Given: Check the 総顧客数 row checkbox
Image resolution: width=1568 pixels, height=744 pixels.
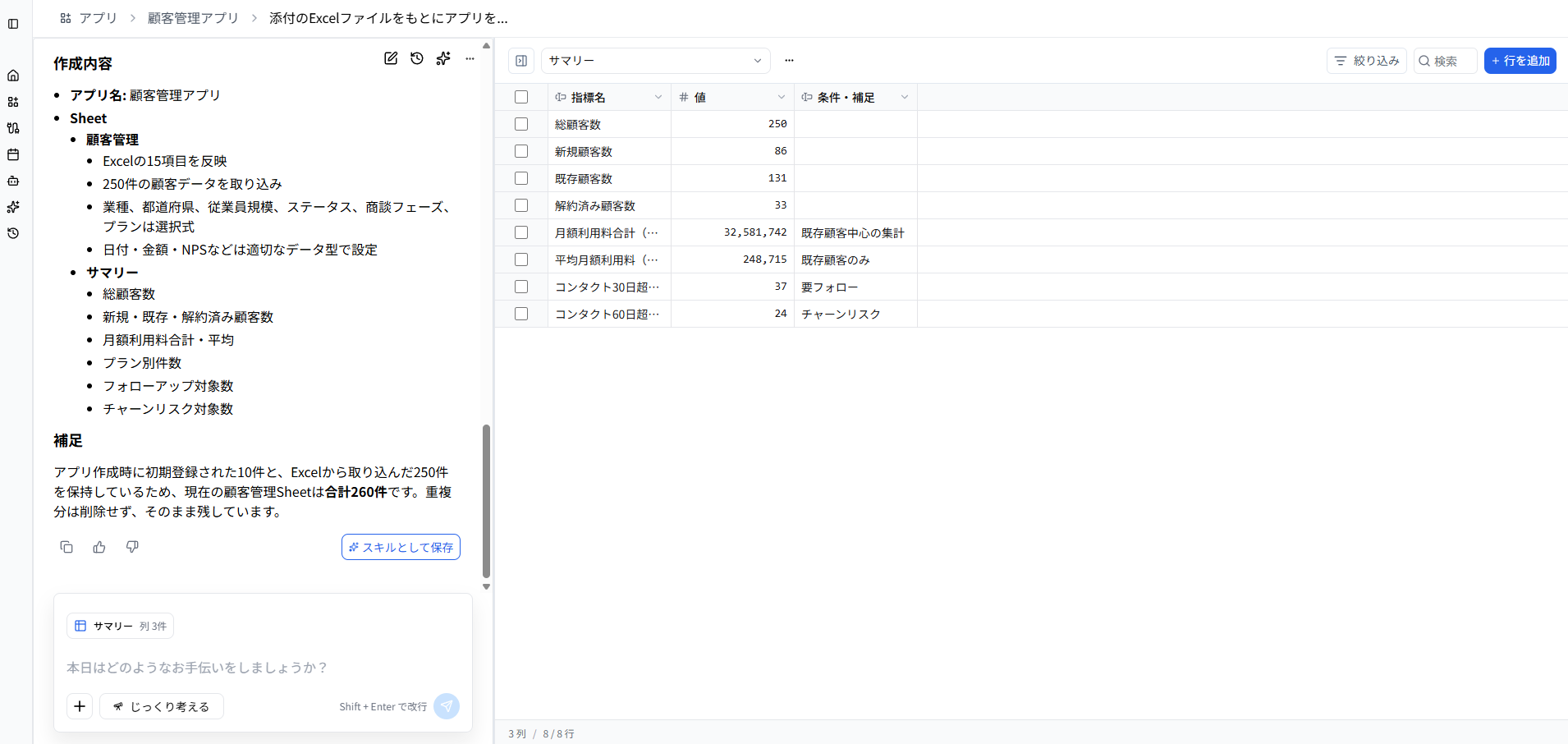Looking at the screenshot, I should (x=521, y=124).
